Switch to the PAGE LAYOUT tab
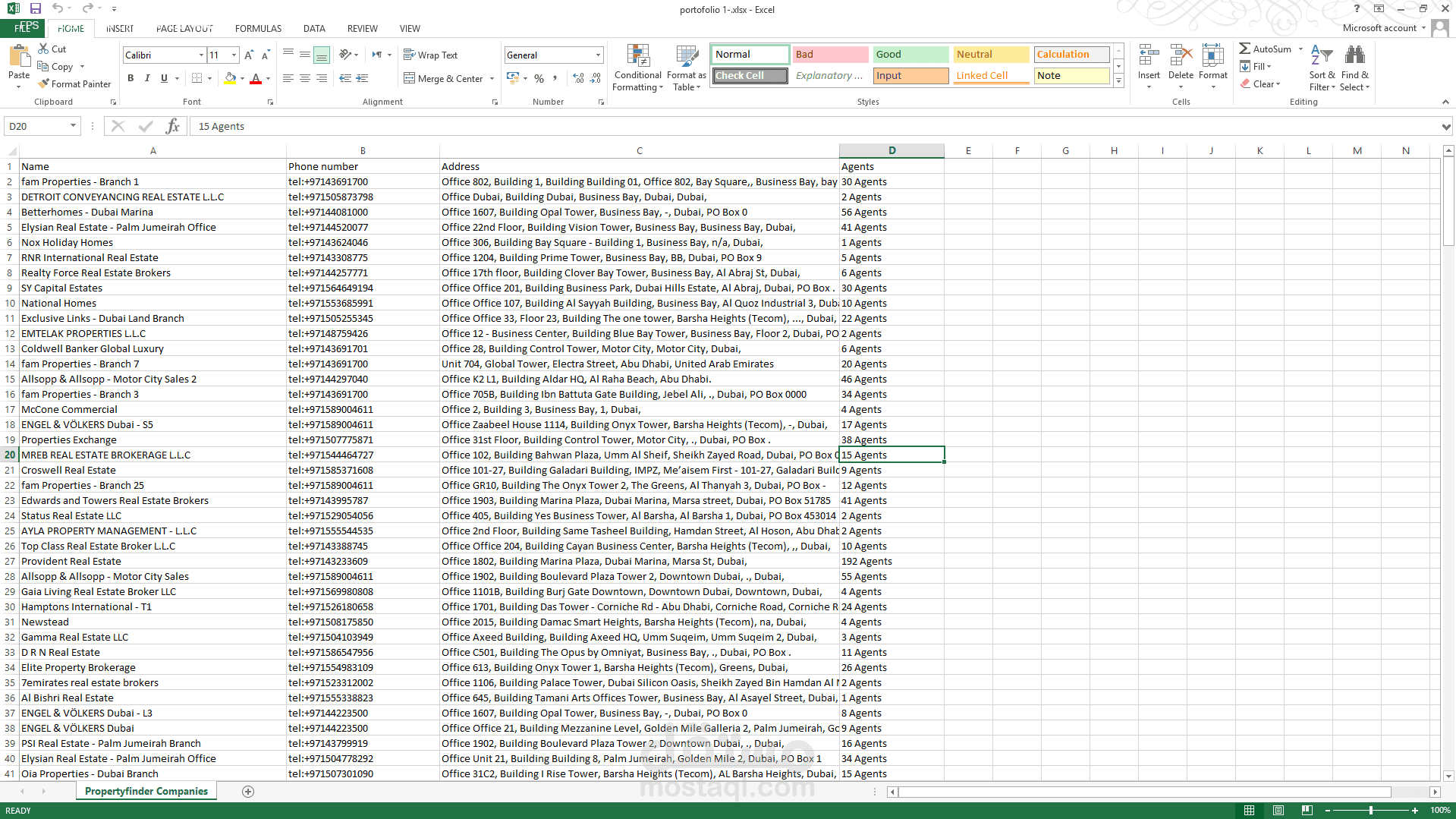1456x819 pixels. point(184,28)
